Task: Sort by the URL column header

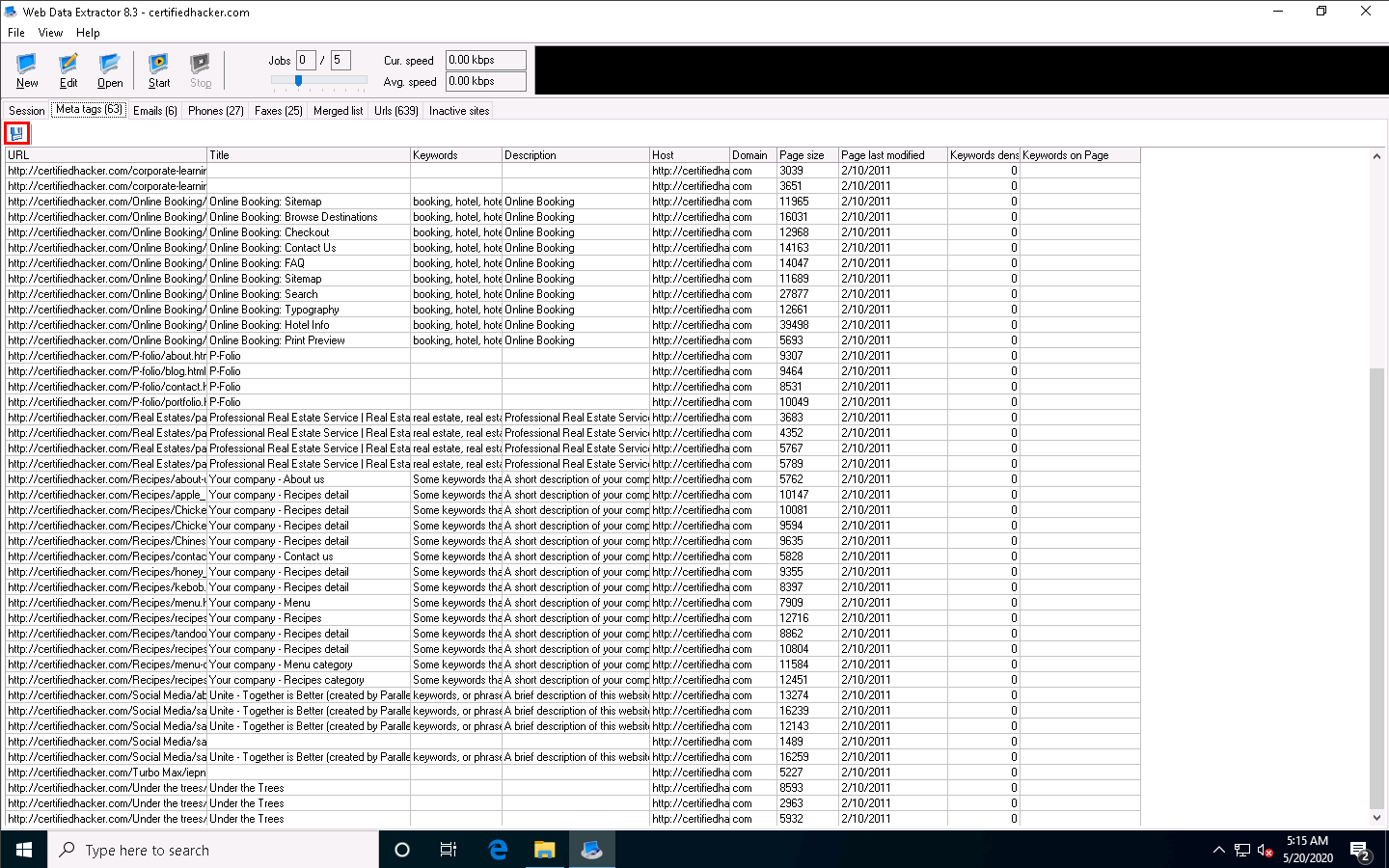Action: (x=106, y=155)
